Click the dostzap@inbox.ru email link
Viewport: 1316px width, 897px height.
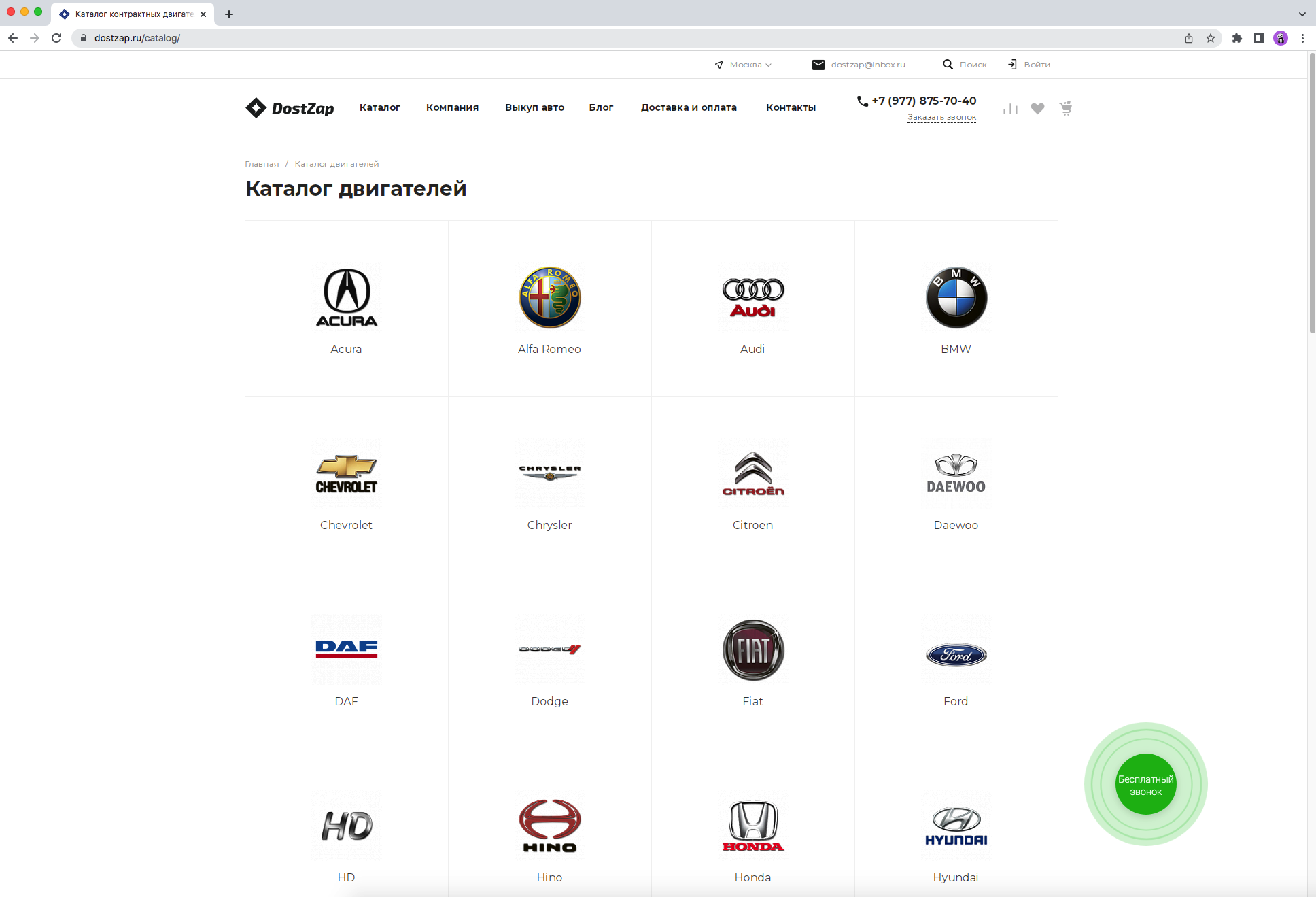pos(868,65)
